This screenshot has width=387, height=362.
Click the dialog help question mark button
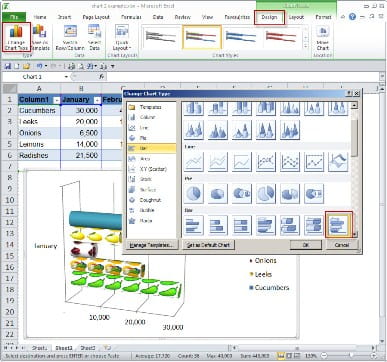[x=349, y=94]
